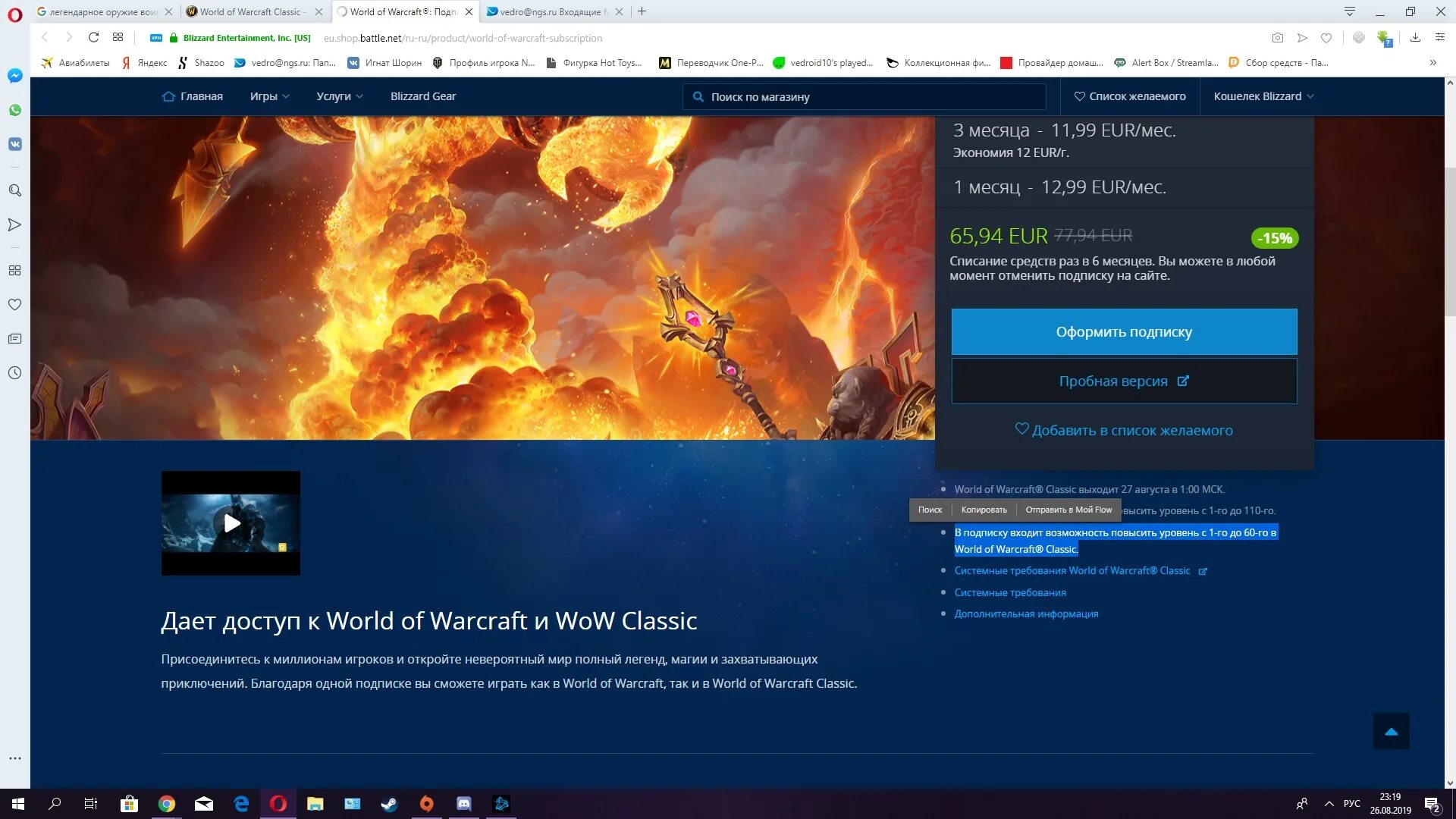Send page to My Flow from address bar
The height and width of the screenshot is (819, 1456).
pyautogui.click(x=1302, y=38)
